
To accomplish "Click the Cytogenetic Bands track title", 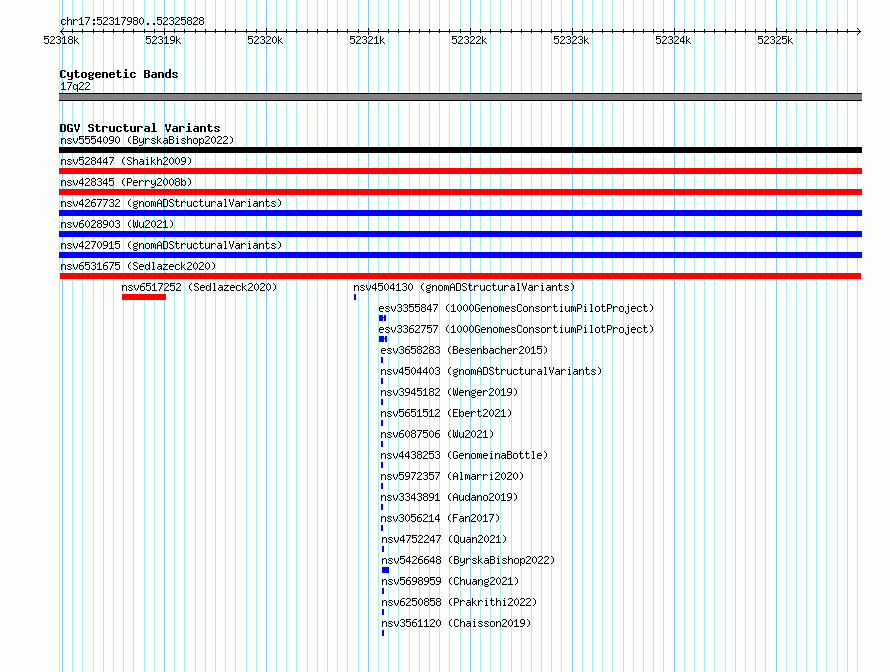I will [119, 74].
